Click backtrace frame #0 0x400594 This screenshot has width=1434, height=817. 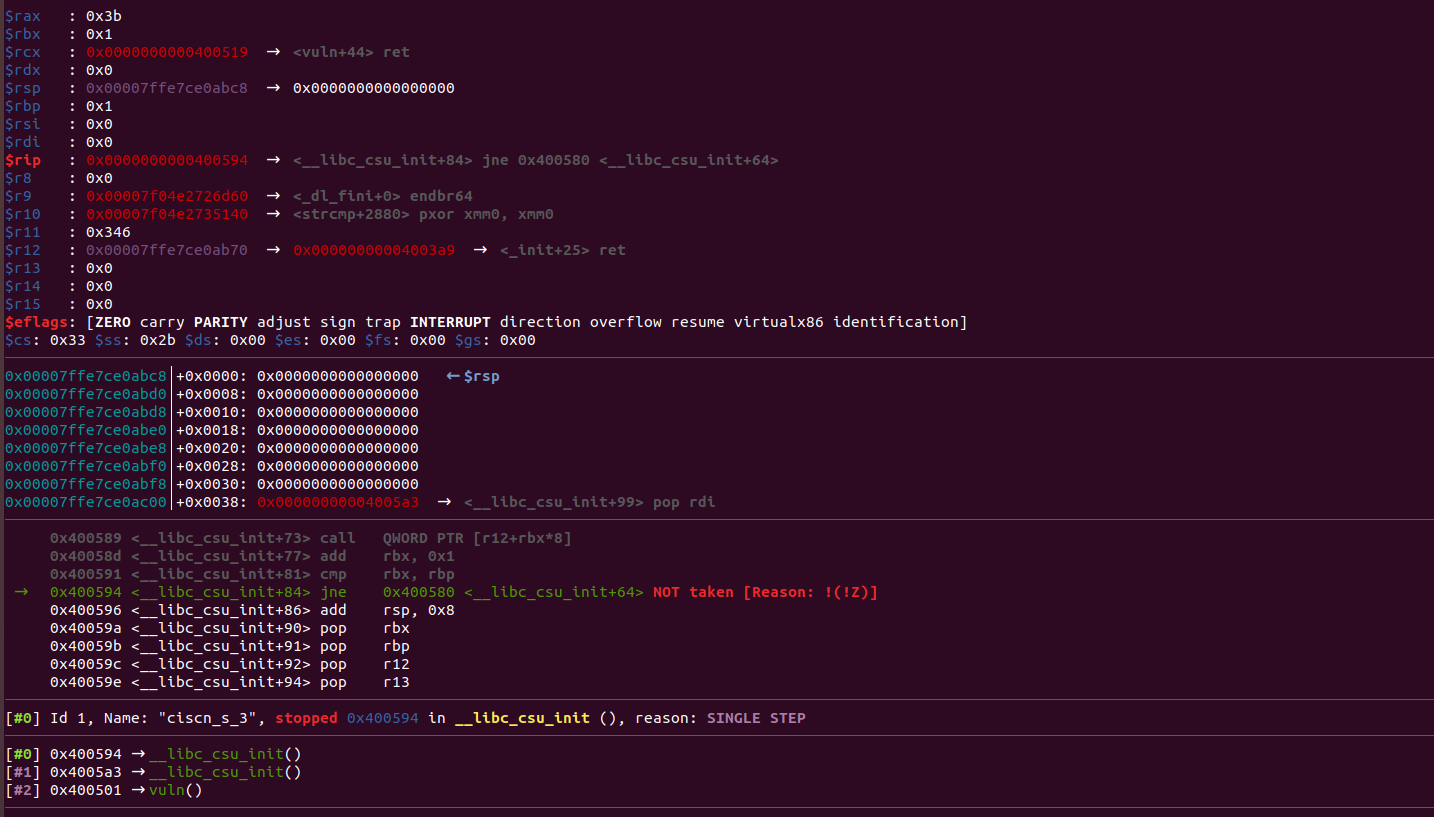point(153,754)
